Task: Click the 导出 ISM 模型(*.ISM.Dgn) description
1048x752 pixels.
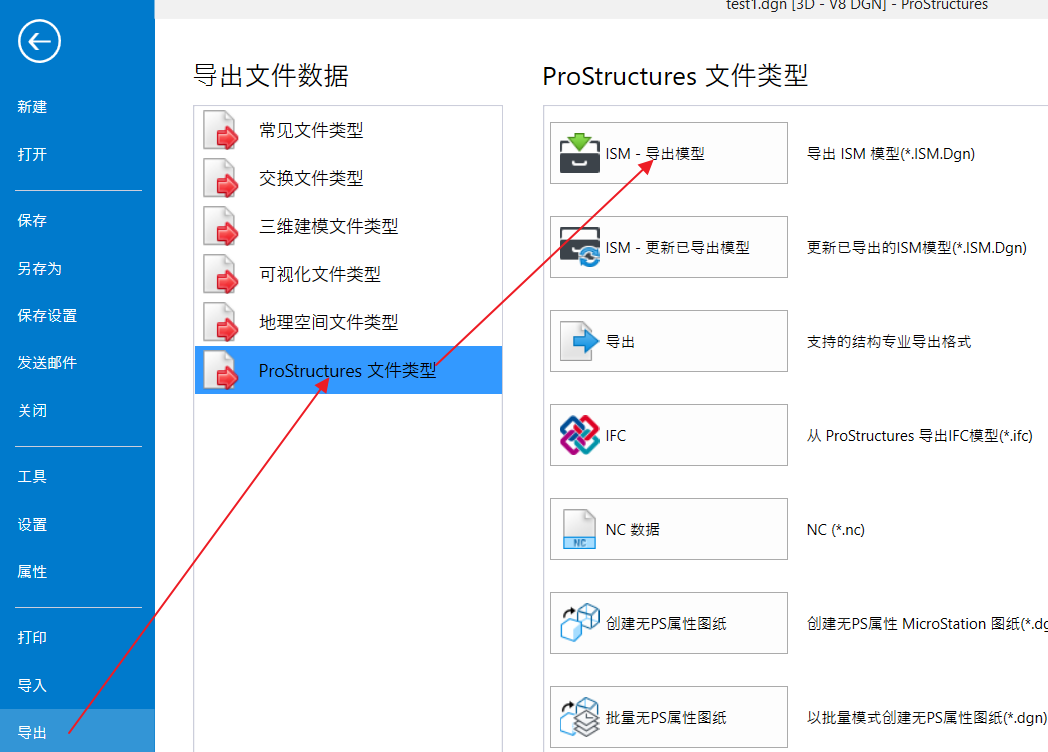Action: click(x=891, y=154)
